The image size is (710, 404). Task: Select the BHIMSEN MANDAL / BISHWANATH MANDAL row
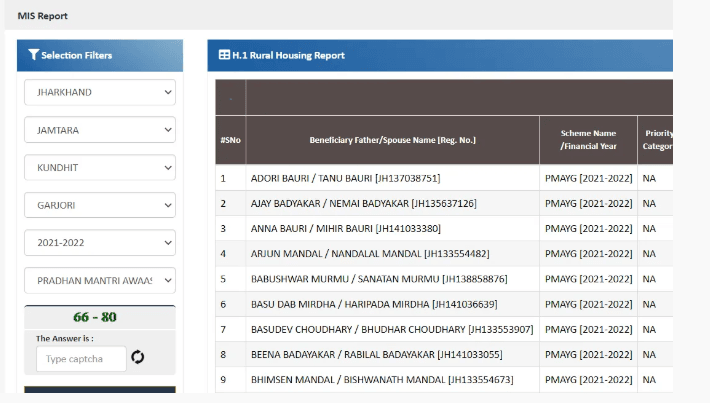pos(444,380)
